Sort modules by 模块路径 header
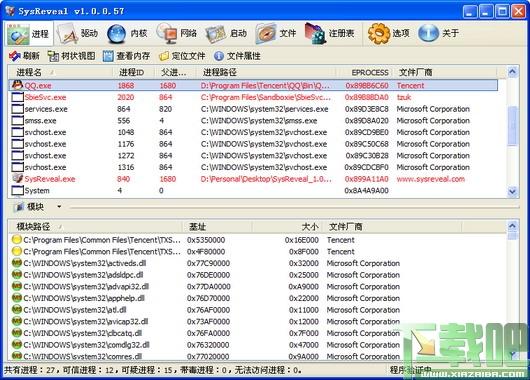Screen dimensions: 530x380 [95, 227]
